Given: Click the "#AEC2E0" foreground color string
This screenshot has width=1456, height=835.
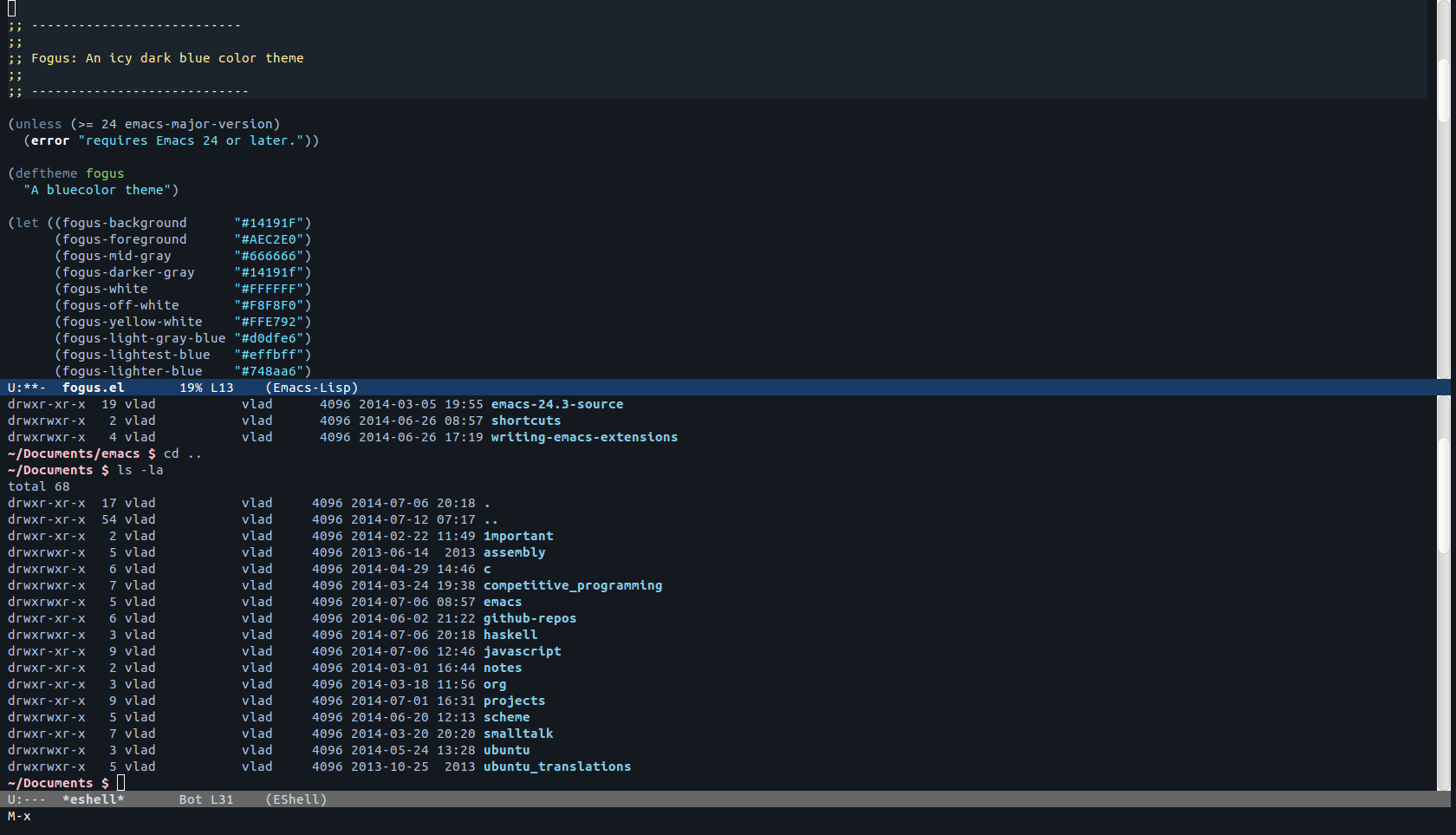Looking at the screenshot, I should point(269,239).
